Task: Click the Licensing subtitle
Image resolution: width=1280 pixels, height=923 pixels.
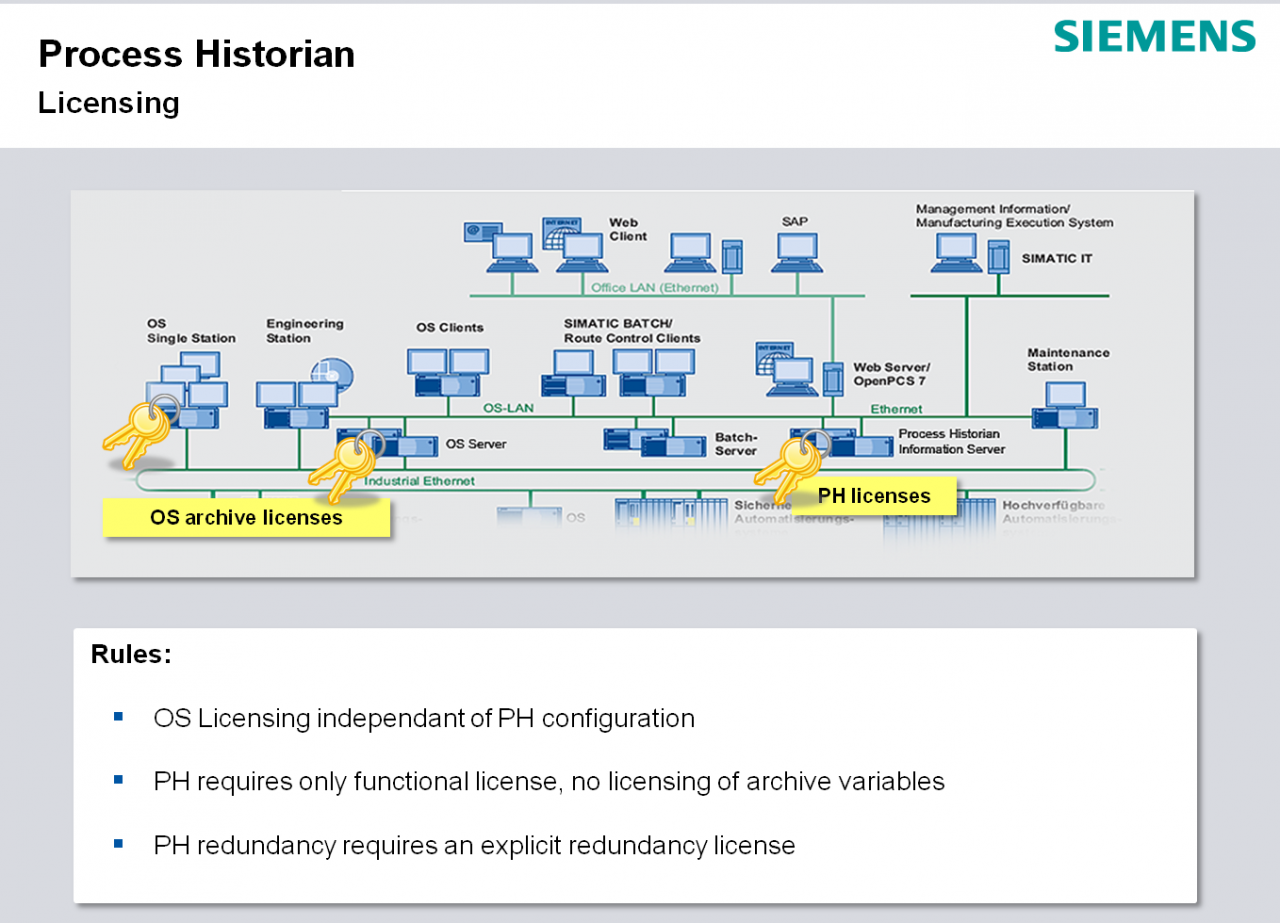Action: (109, 102)
